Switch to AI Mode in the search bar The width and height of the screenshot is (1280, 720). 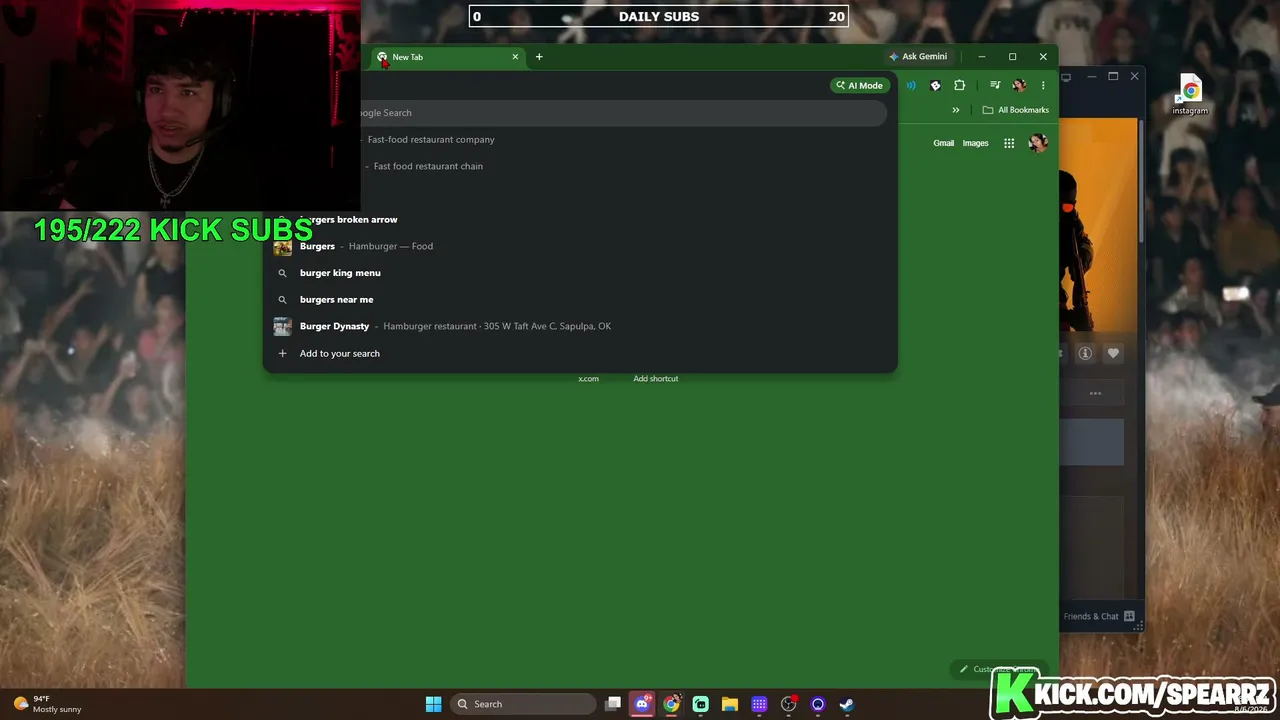[x=860, y=86]
